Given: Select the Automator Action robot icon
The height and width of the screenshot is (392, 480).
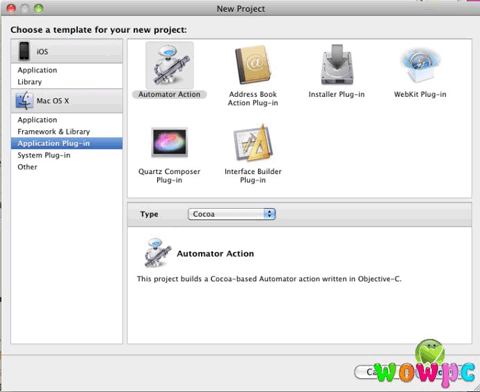Looking at the screenshot, I should point(170,65).
